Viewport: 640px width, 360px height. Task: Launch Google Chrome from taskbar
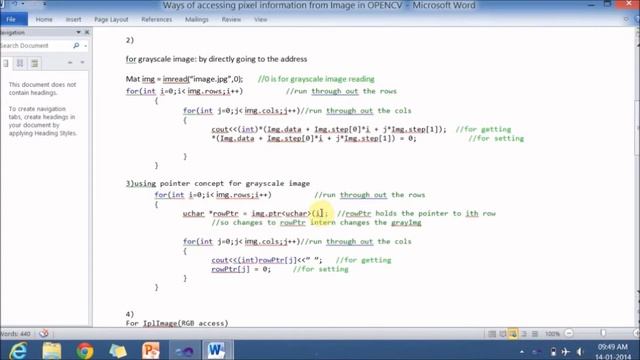tap(84, 351)
